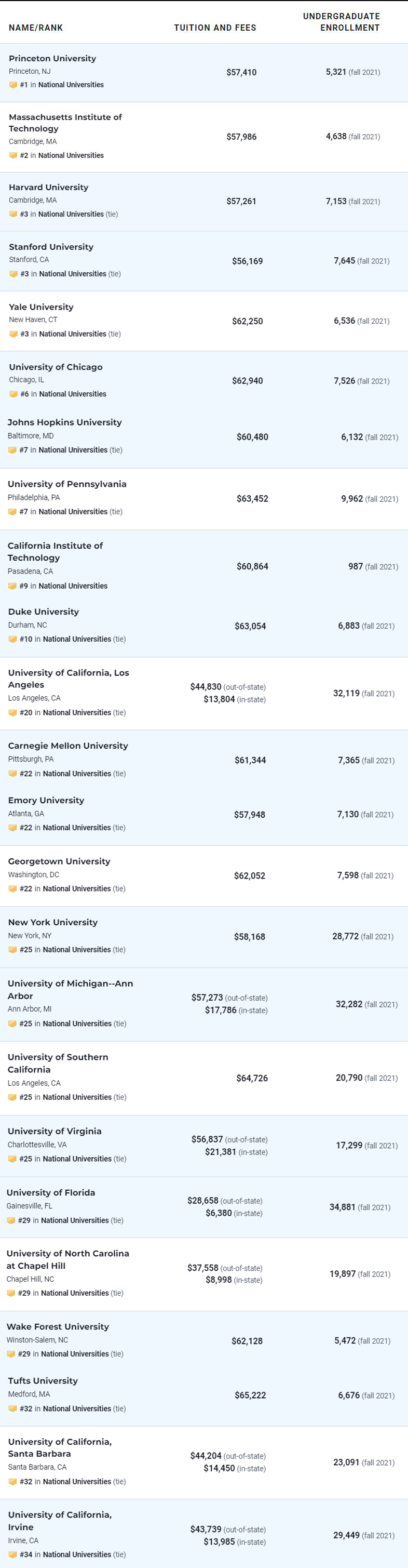Open National Universities link under University of Pennsylvania

(73, 512)
